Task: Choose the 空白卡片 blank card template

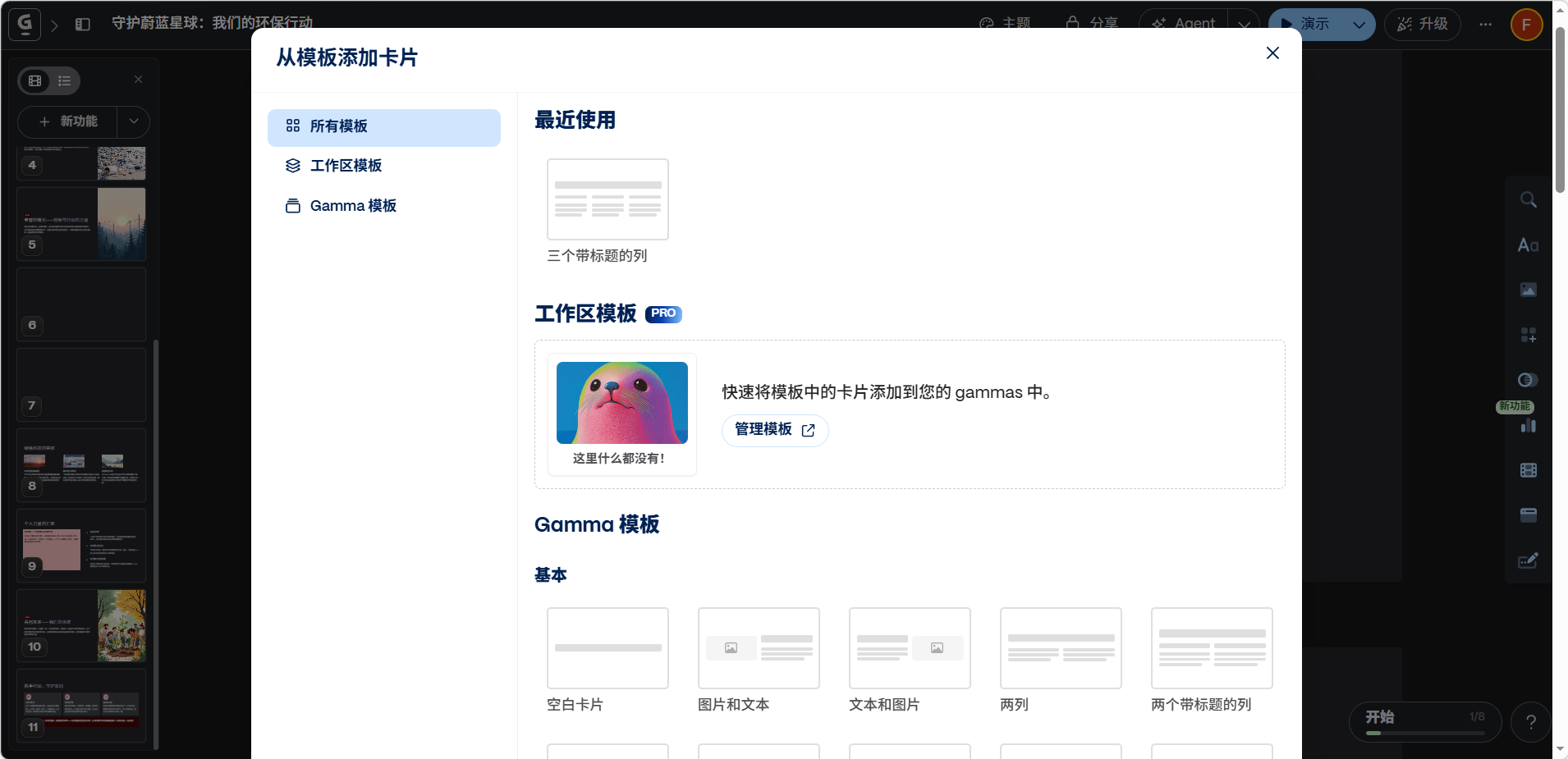Action: click(x=607, y=648)
